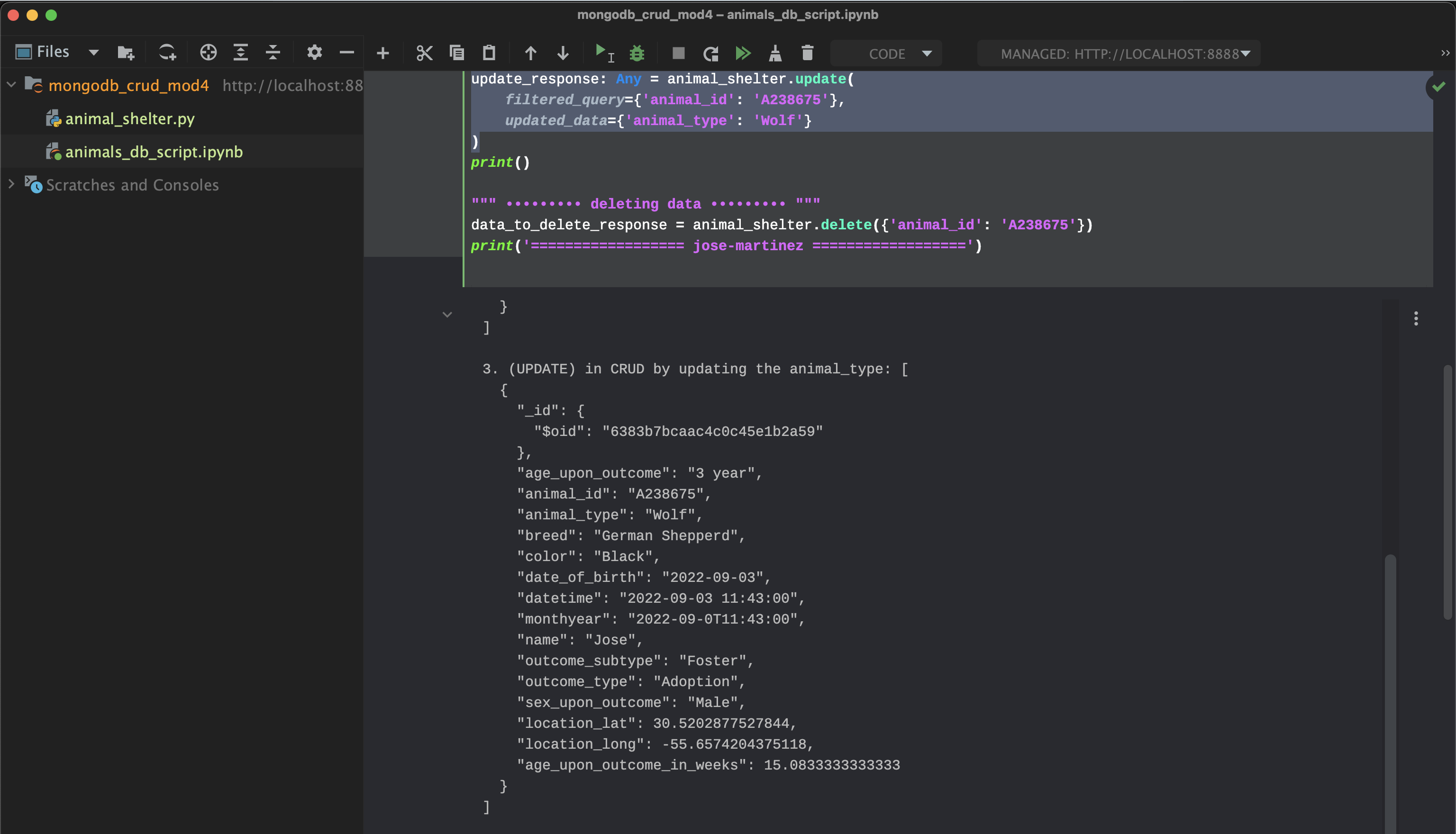Click the cut cell scissors icon
This screenshot has height=834, width=1456.
424,53
